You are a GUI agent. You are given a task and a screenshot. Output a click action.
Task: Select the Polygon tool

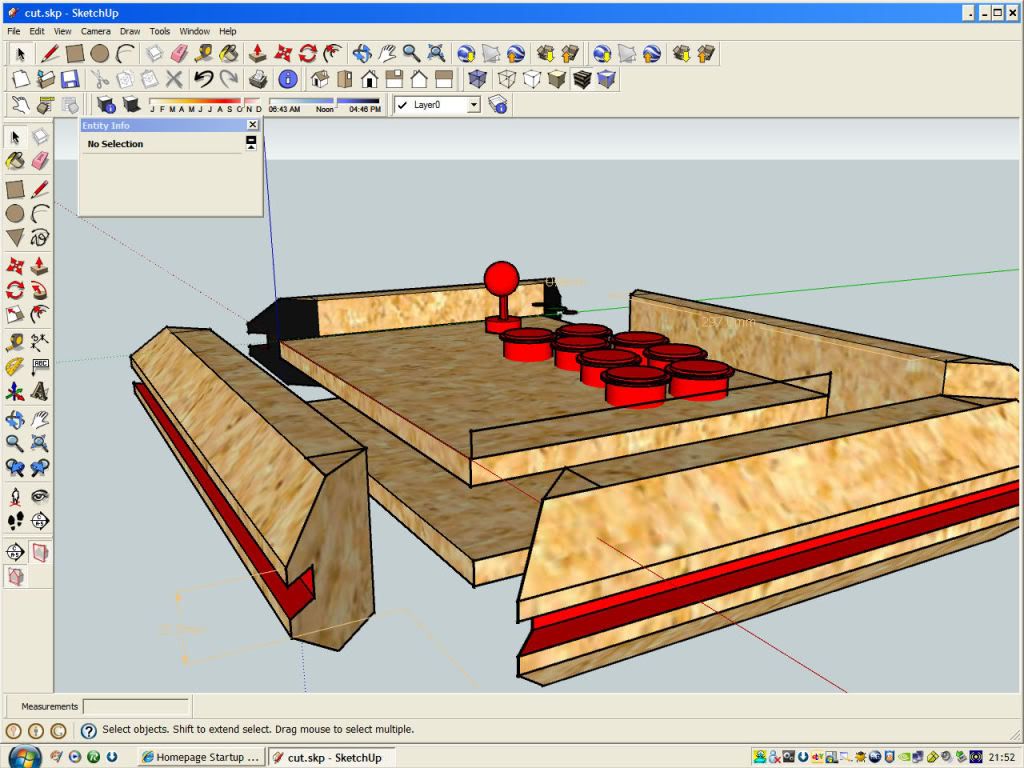(x=15, y=237)
